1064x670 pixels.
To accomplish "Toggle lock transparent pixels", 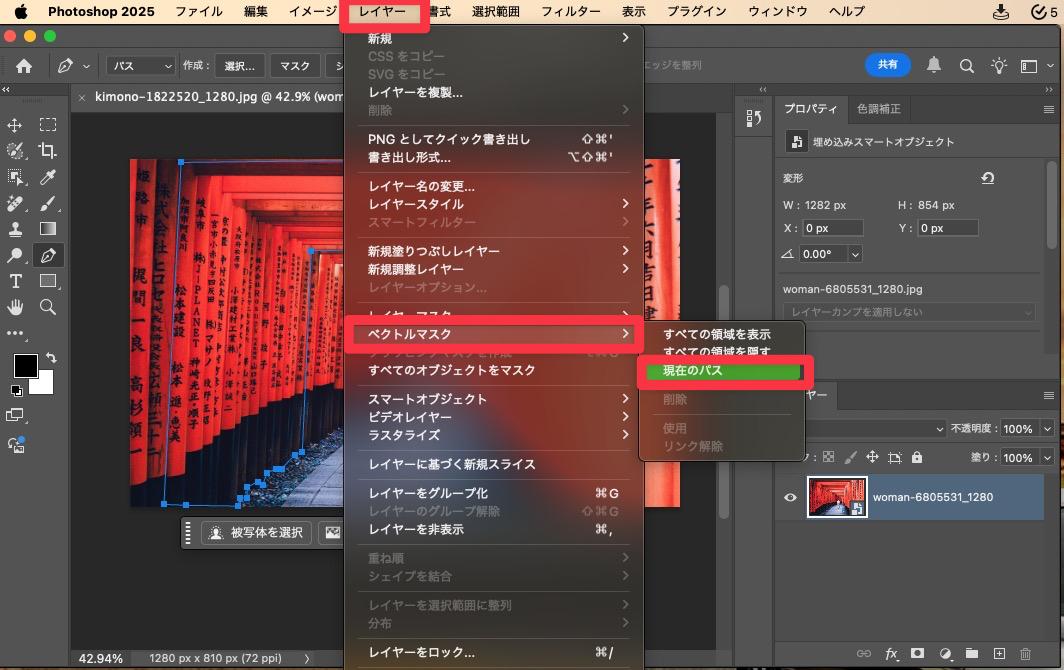I will coord(829,457).
